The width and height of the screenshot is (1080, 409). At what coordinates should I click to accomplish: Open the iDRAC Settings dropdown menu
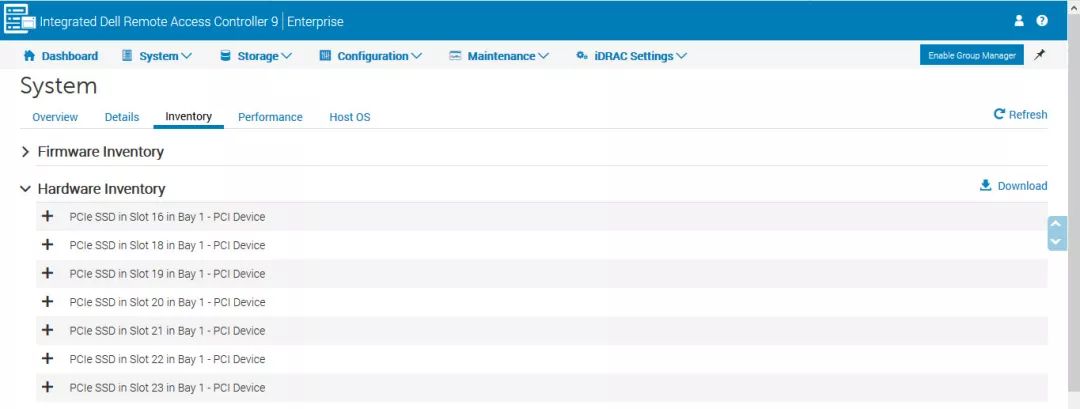pyautogui.click(x=632, y=56)
